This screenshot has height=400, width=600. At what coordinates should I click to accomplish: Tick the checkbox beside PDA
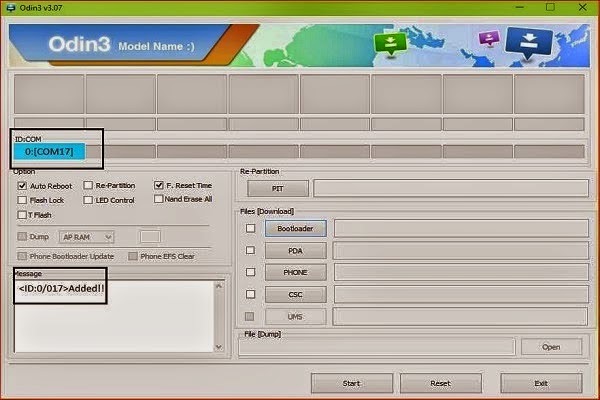tap(250, 250)
